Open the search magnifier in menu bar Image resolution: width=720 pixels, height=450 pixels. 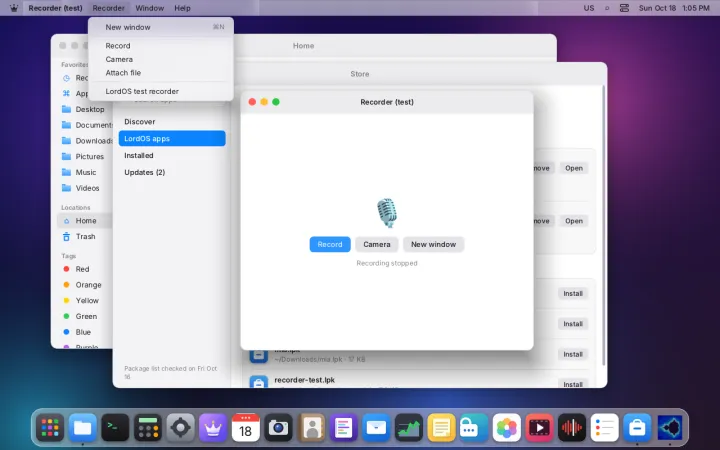[607, 8]
